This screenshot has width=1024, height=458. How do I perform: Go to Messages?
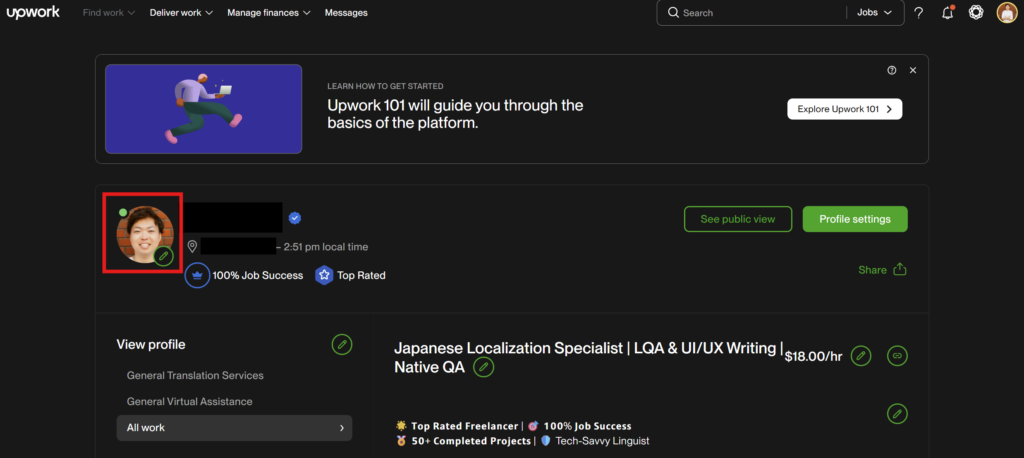(346, 13)
